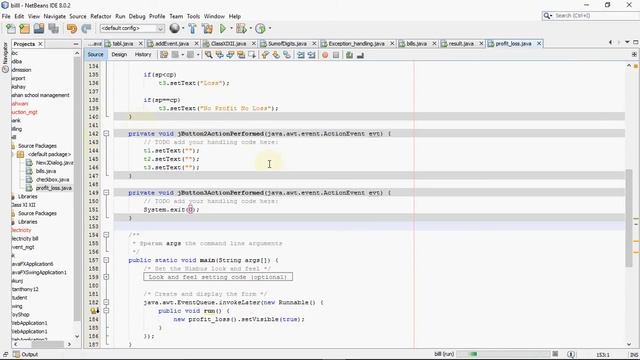
Task: Open the default config combo box
Action: tap(132, 28)
